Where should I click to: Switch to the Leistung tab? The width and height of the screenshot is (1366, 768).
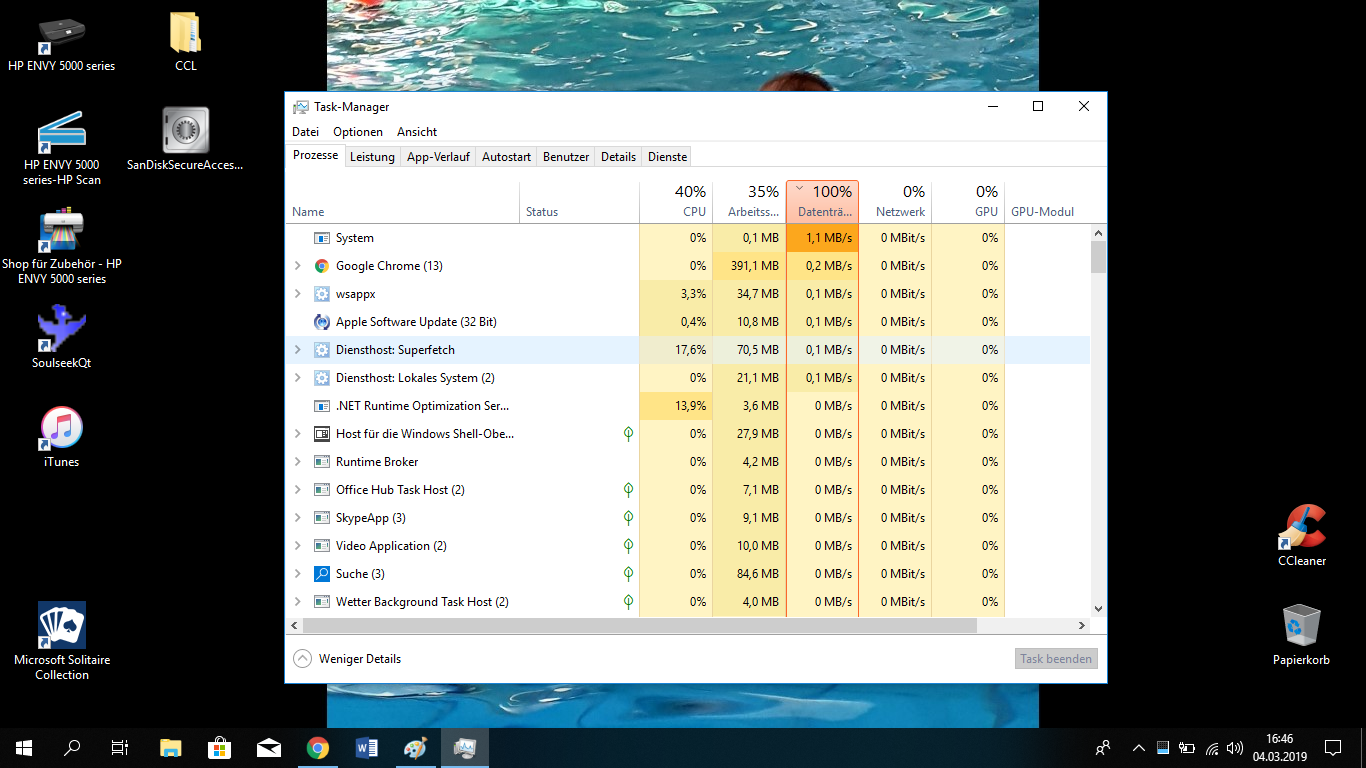(372, 157)
